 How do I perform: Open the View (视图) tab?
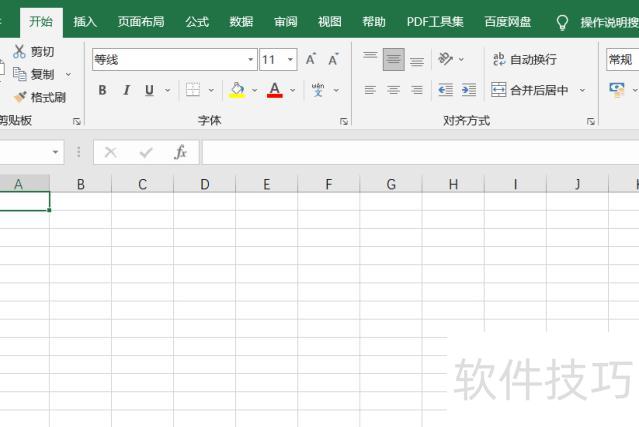point(330,22)
